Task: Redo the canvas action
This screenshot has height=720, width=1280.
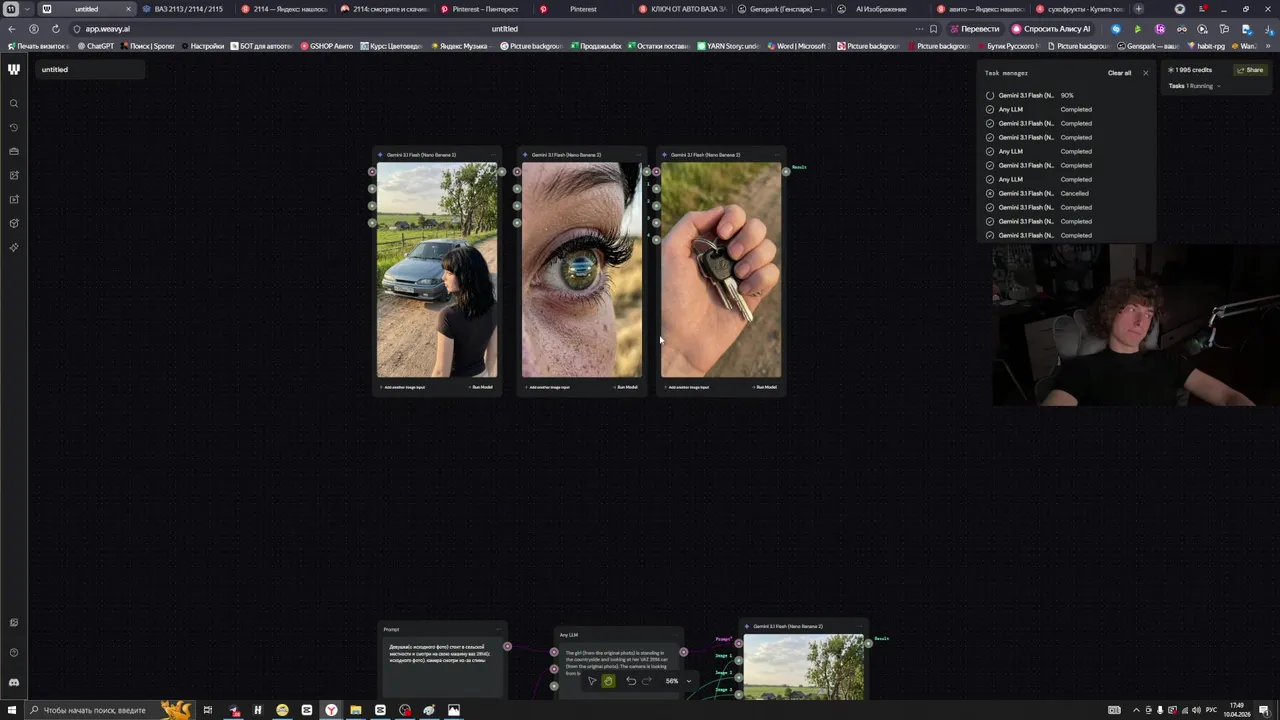Action: point(647,681)
